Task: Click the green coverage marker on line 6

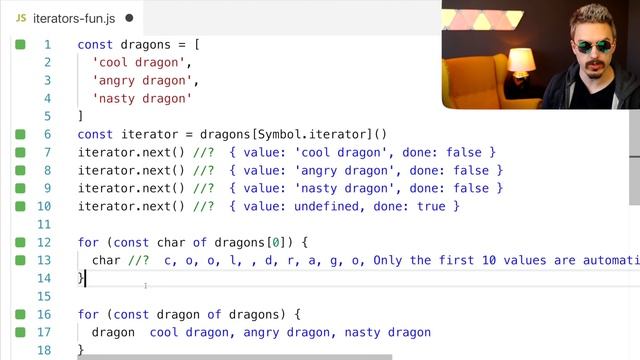Action: (x=20, y=134)
